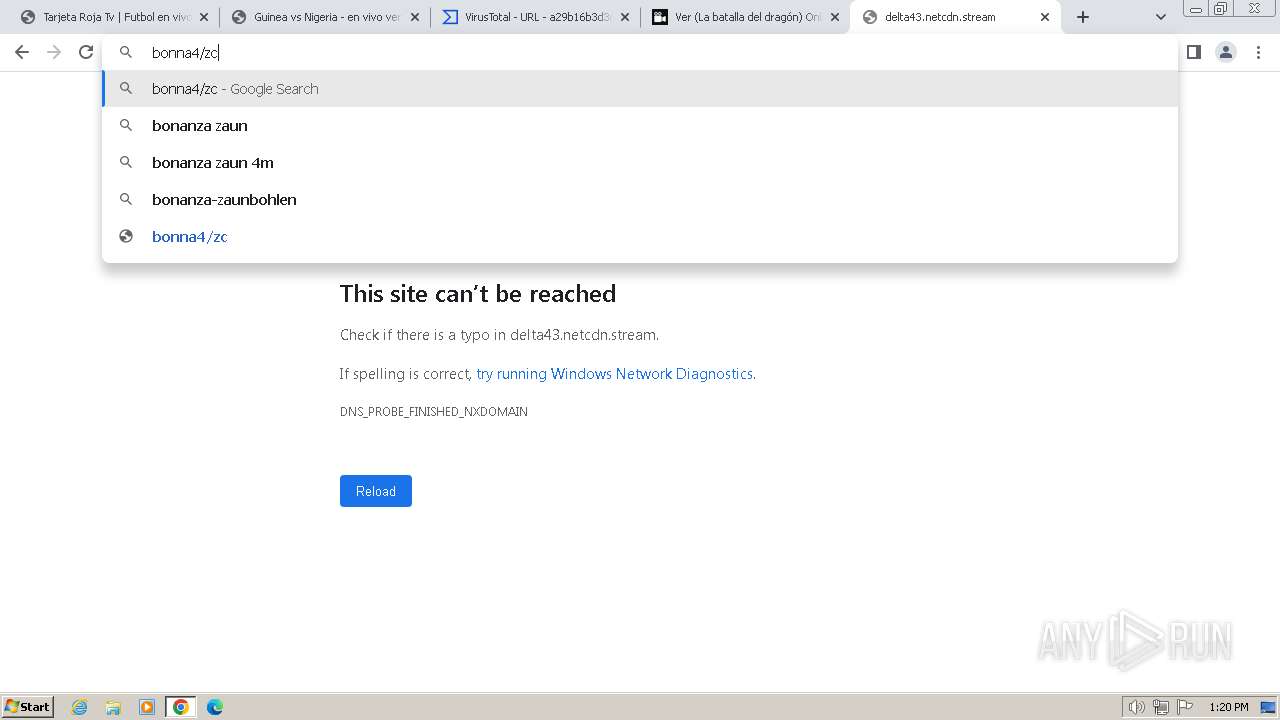Open the Chrome three-dot menu
The image size is (1280, 720).
pyautogui.click(x=1258, y=52)
